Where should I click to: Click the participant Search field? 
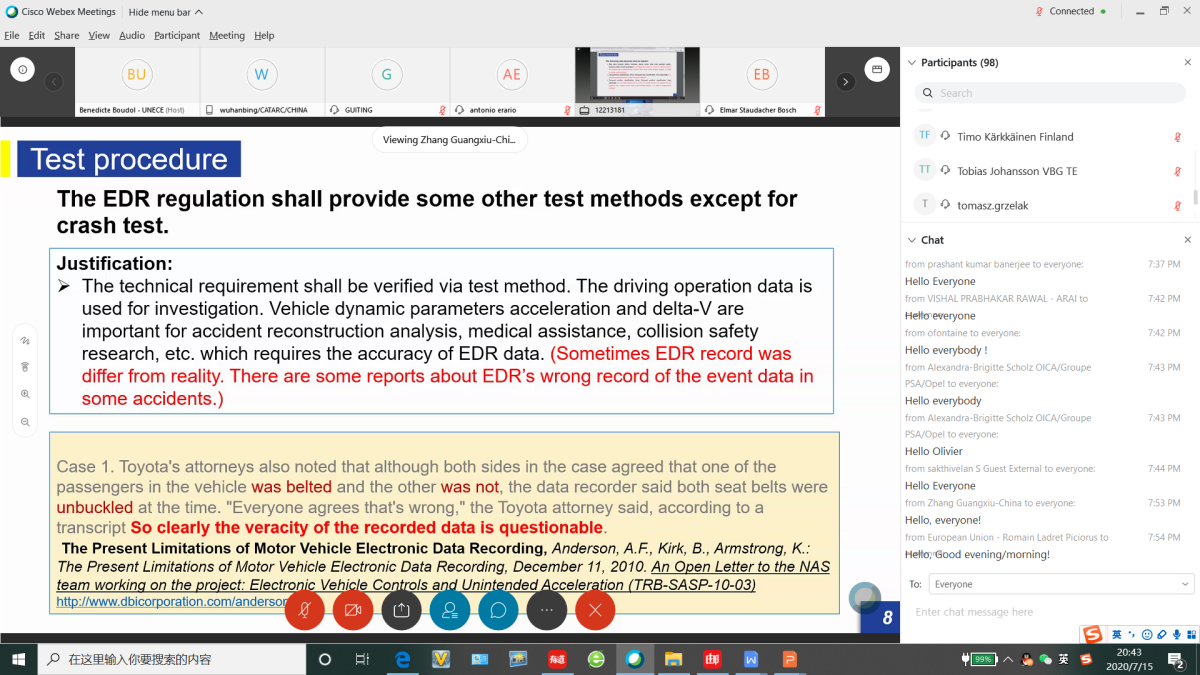1055,93
